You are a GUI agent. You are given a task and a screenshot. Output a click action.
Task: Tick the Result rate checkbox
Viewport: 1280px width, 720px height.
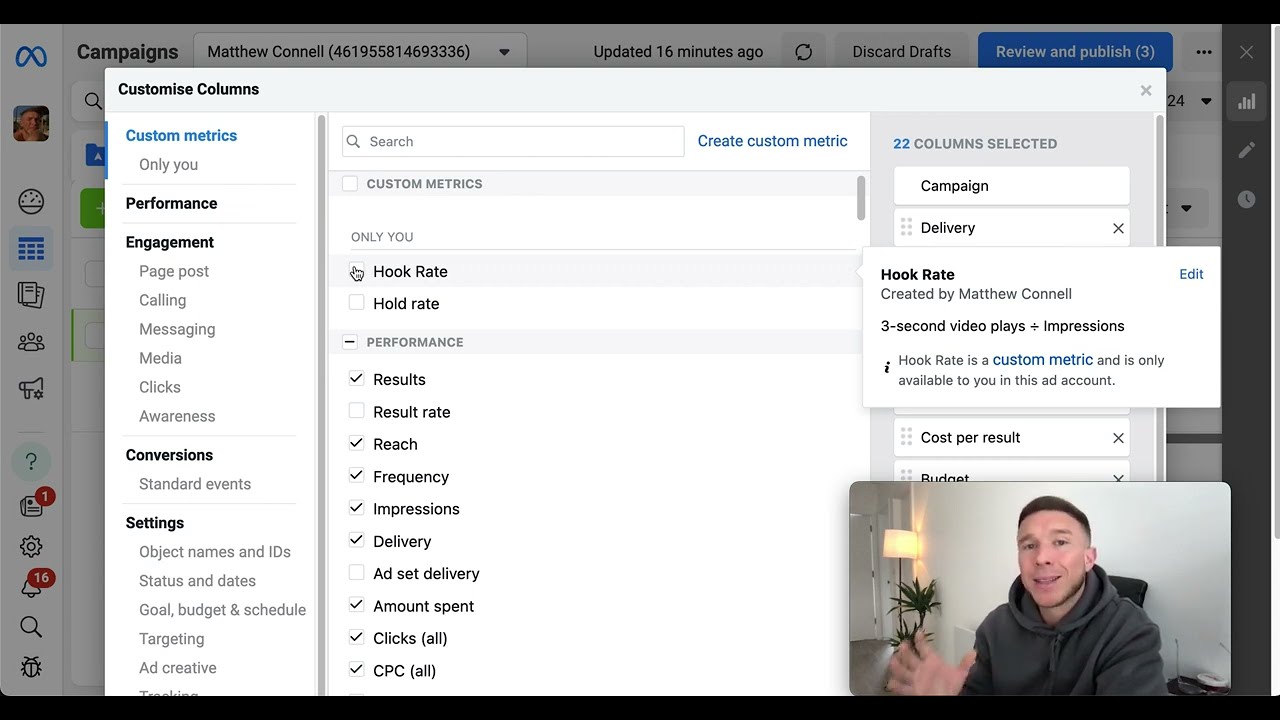[x=356, y=411]
